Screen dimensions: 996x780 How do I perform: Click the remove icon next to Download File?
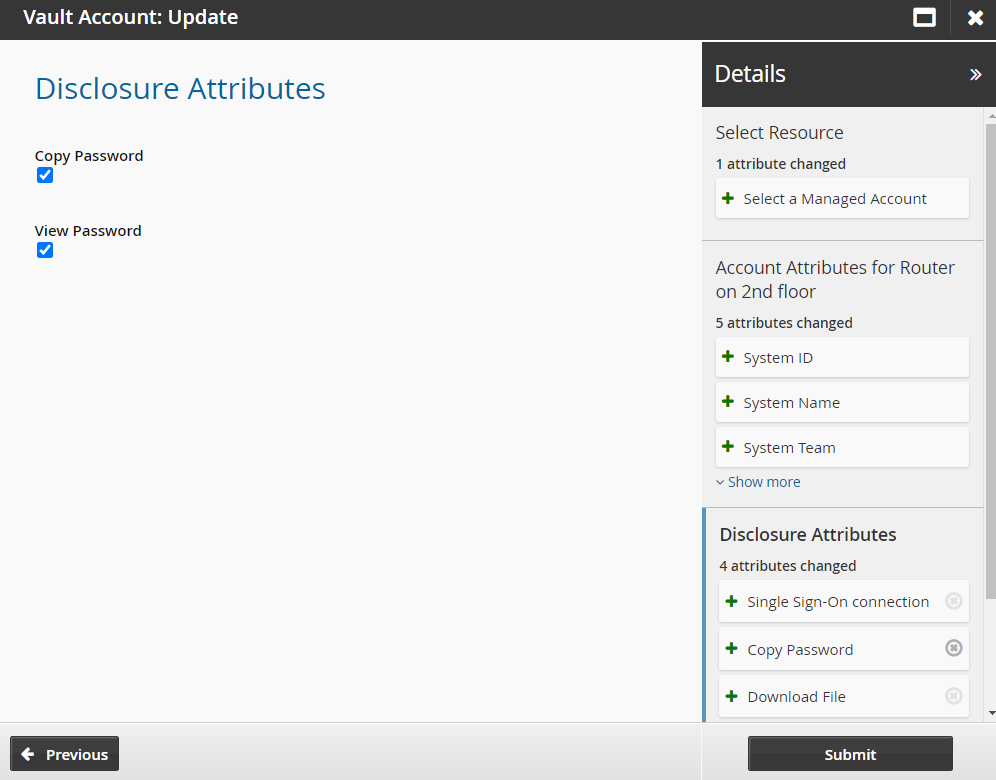[x=953, y=696]
